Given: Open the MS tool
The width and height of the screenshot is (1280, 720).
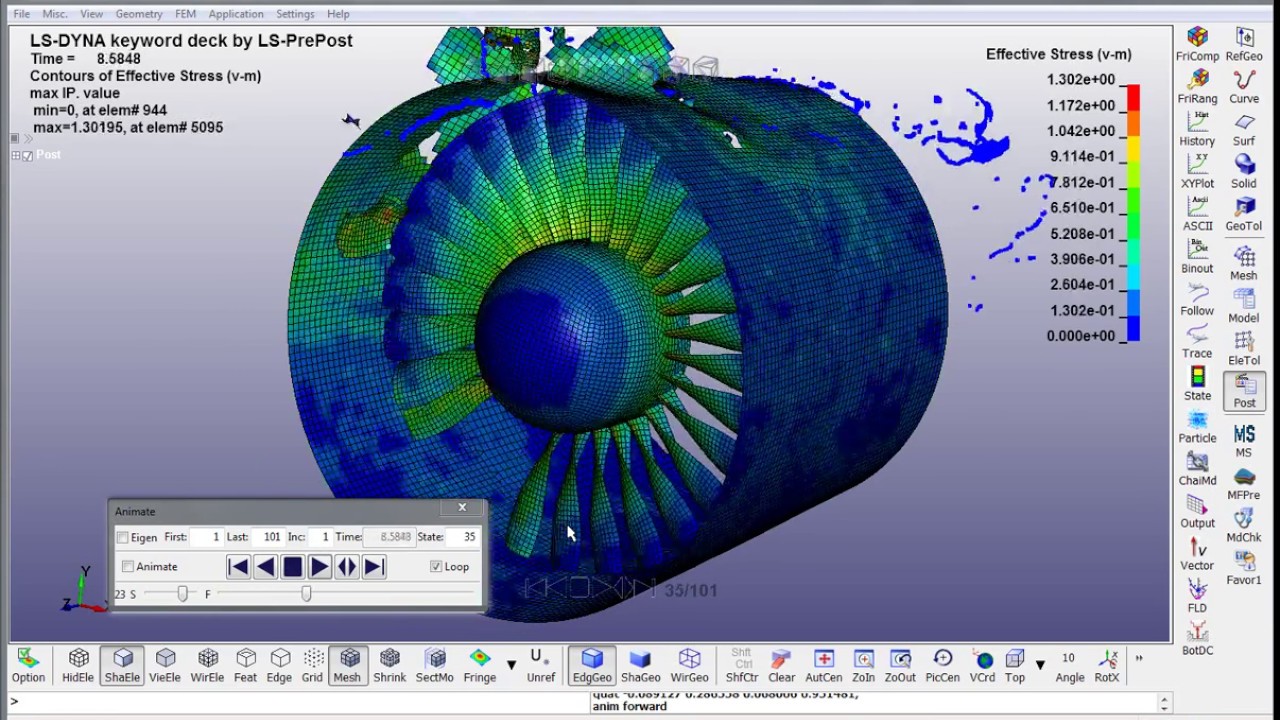Looking at the screenshot, I should [x=1244, y=441].
